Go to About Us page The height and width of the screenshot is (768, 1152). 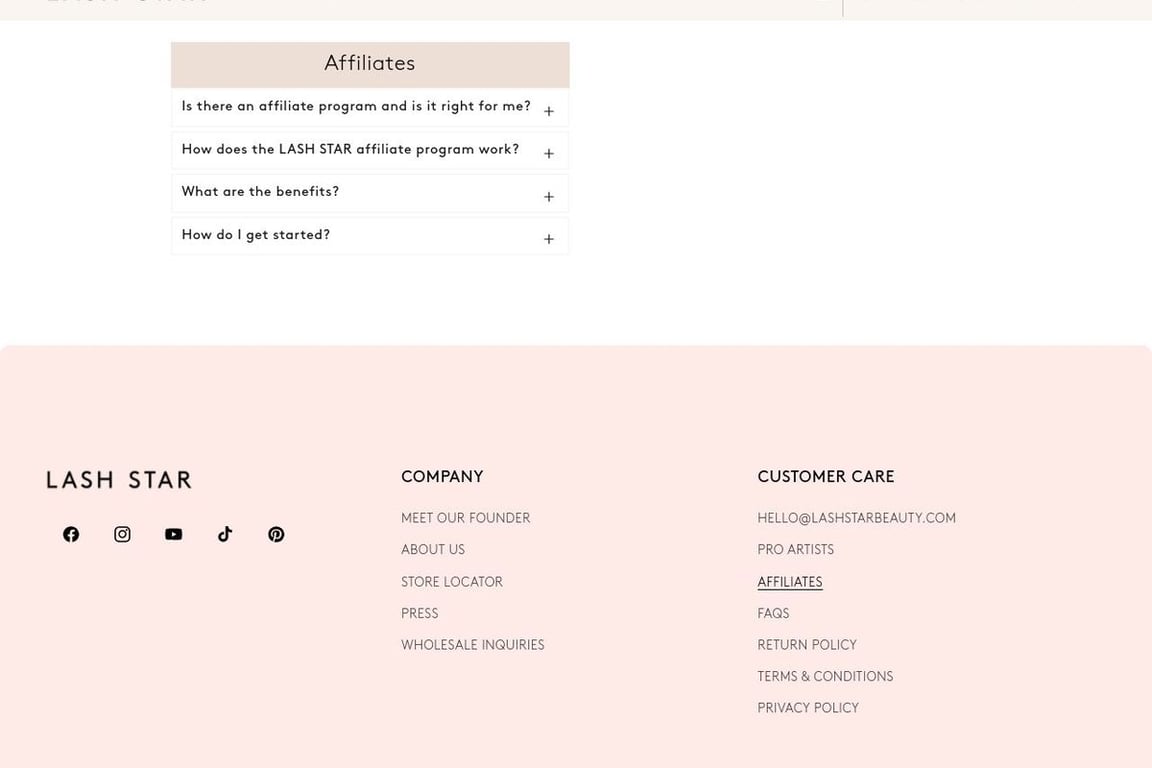(x=433, y=550)
